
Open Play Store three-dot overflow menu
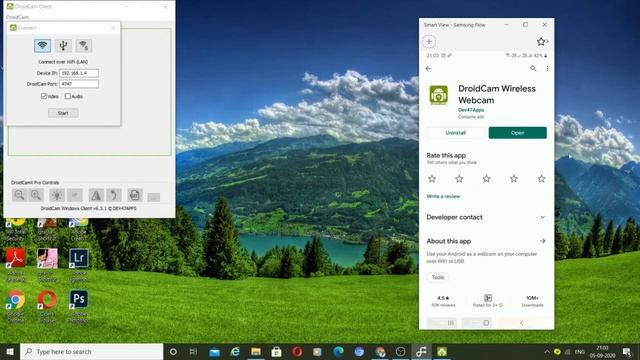[547, 69]
